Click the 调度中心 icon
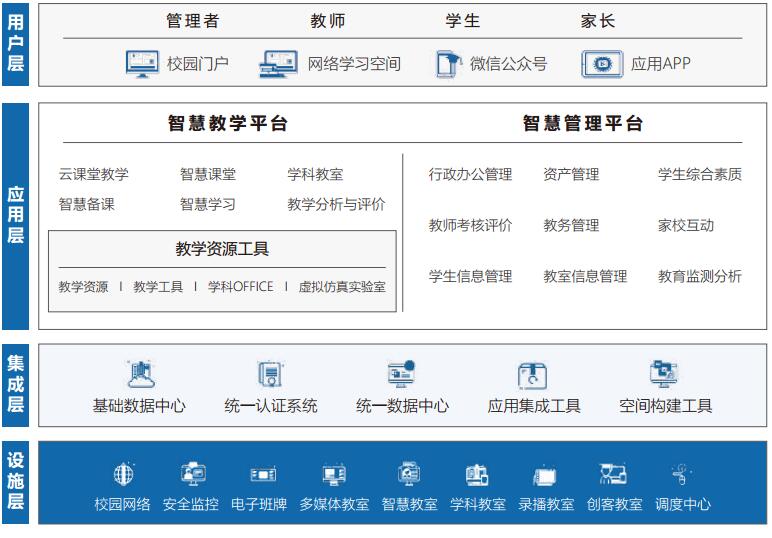The image size is (772, 538). coord(682,474)
